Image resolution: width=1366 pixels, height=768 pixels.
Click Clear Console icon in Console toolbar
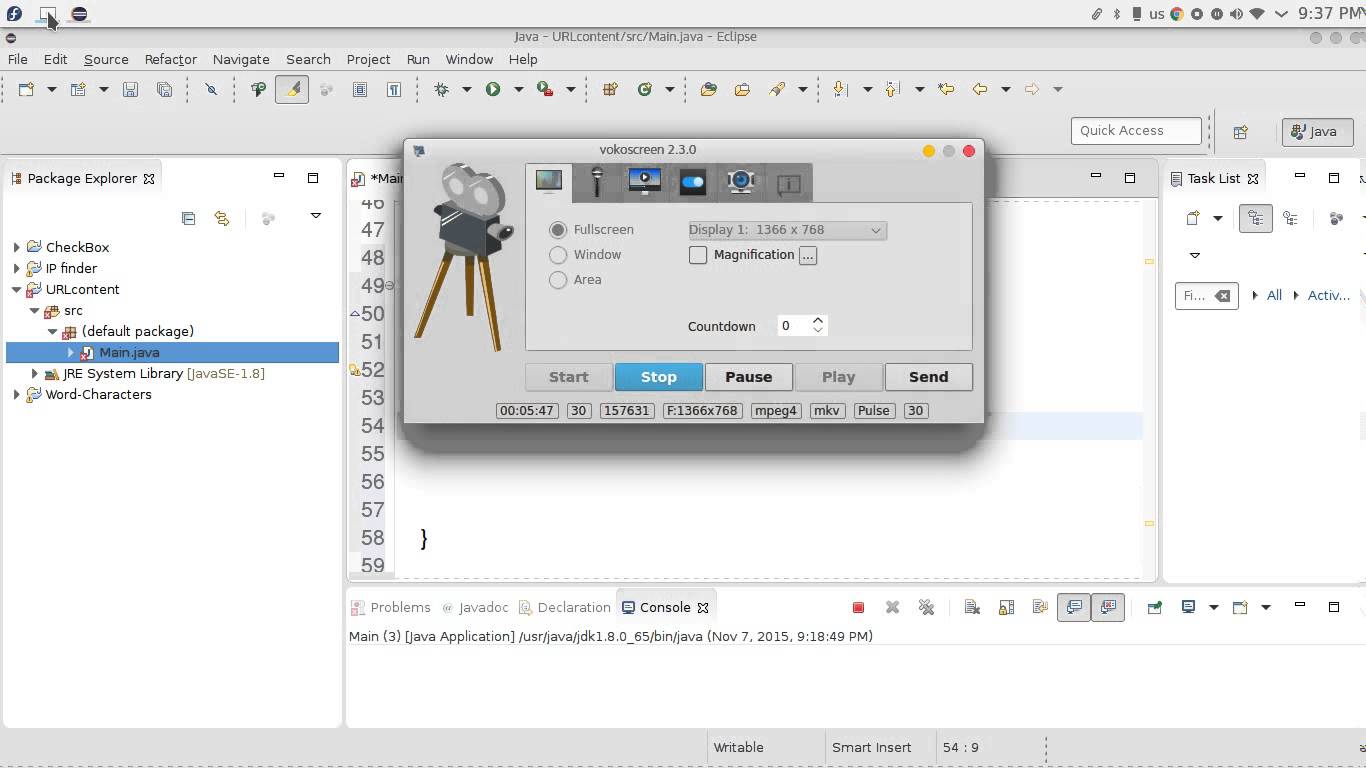pyautogui.click(x=972, y=607)
